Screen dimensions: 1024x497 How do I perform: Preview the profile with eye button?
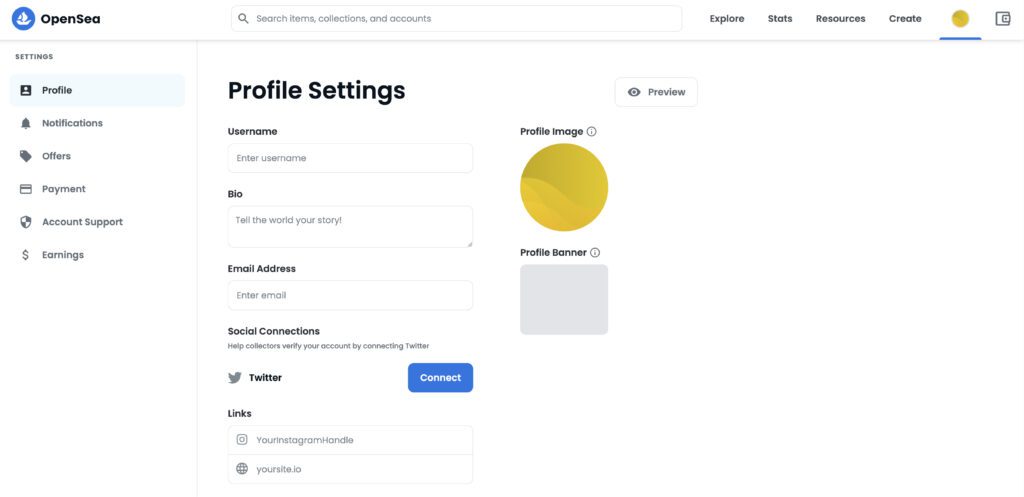coord(656,92)
